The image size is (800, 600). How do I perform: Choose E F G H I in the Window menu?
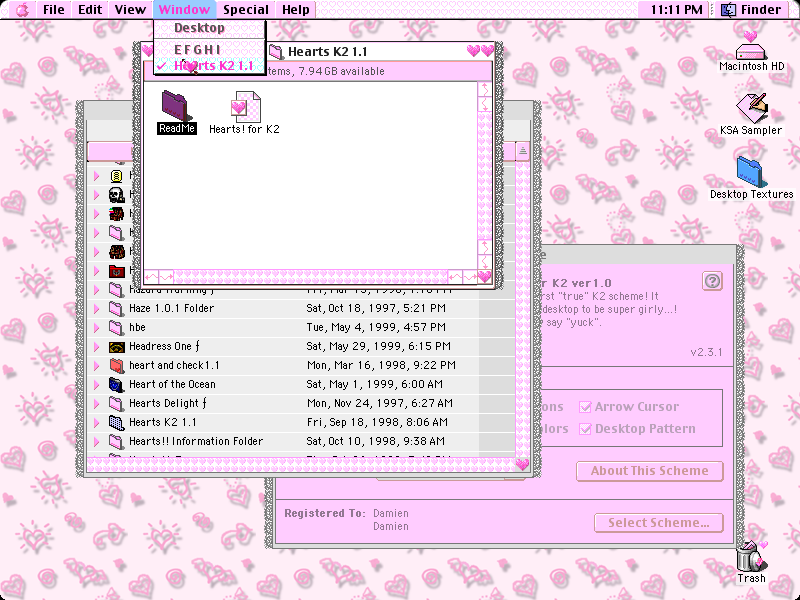point(210,50)
